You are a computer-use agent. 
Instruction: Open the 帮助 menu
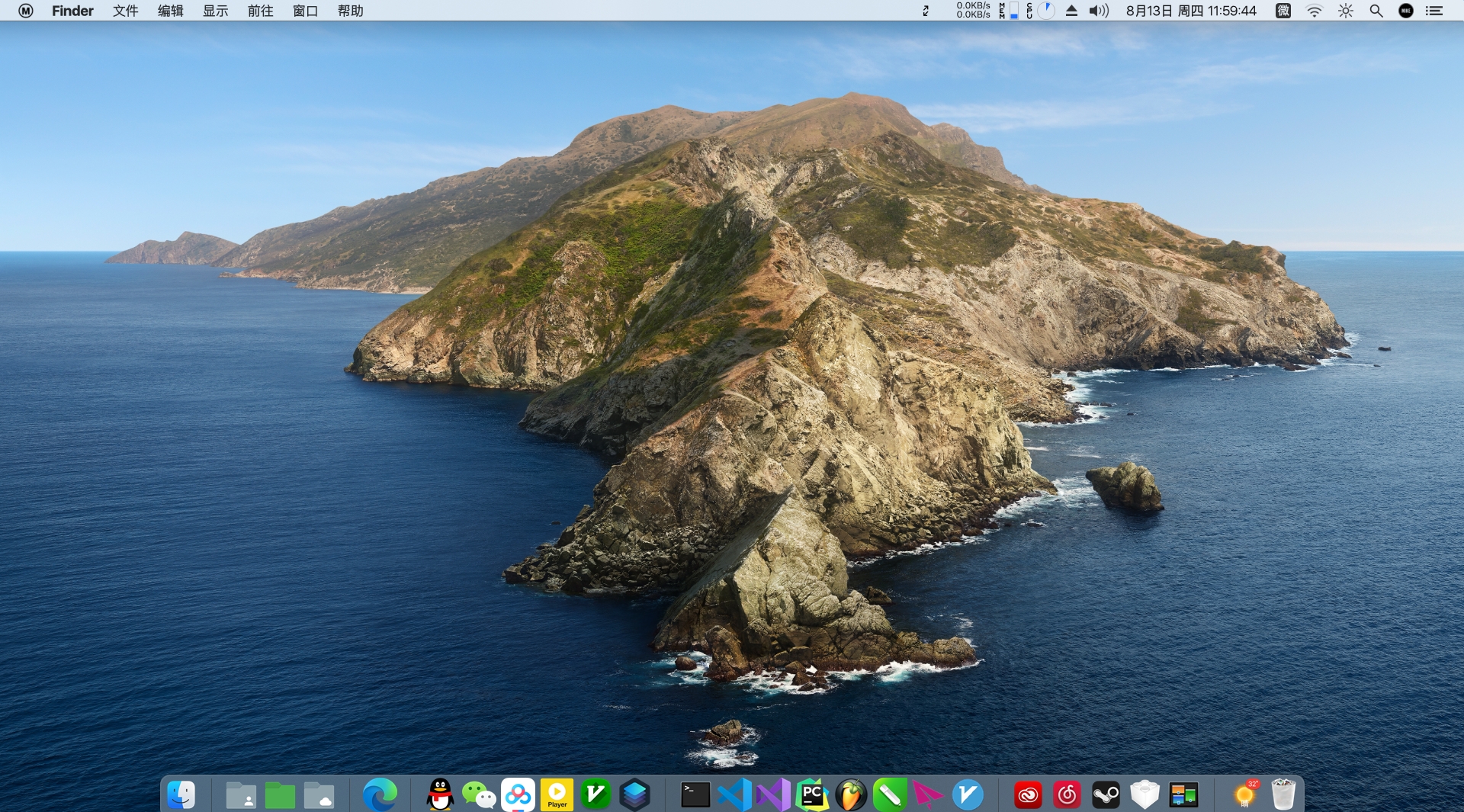(x=351, y=11)
